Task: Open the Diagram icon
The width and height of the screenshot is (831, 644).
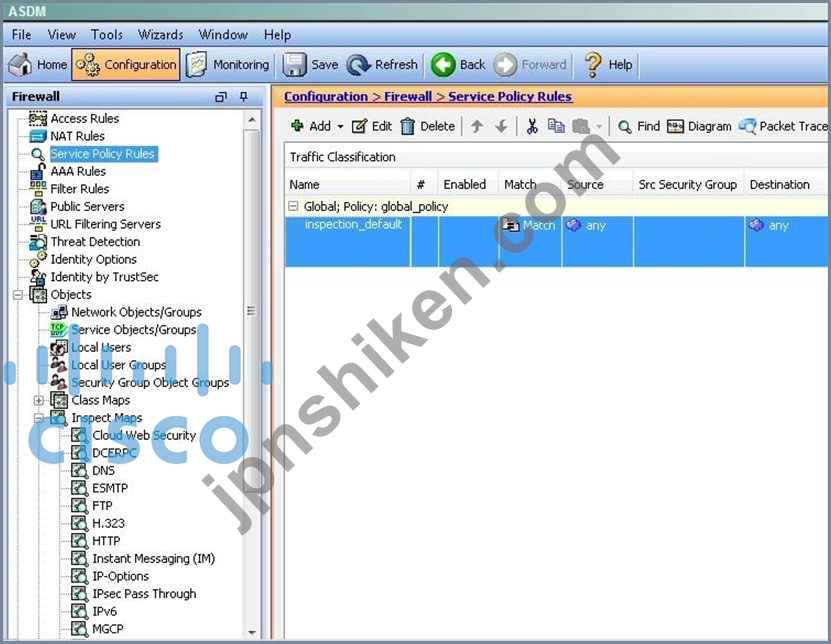Action: point(675,126)
